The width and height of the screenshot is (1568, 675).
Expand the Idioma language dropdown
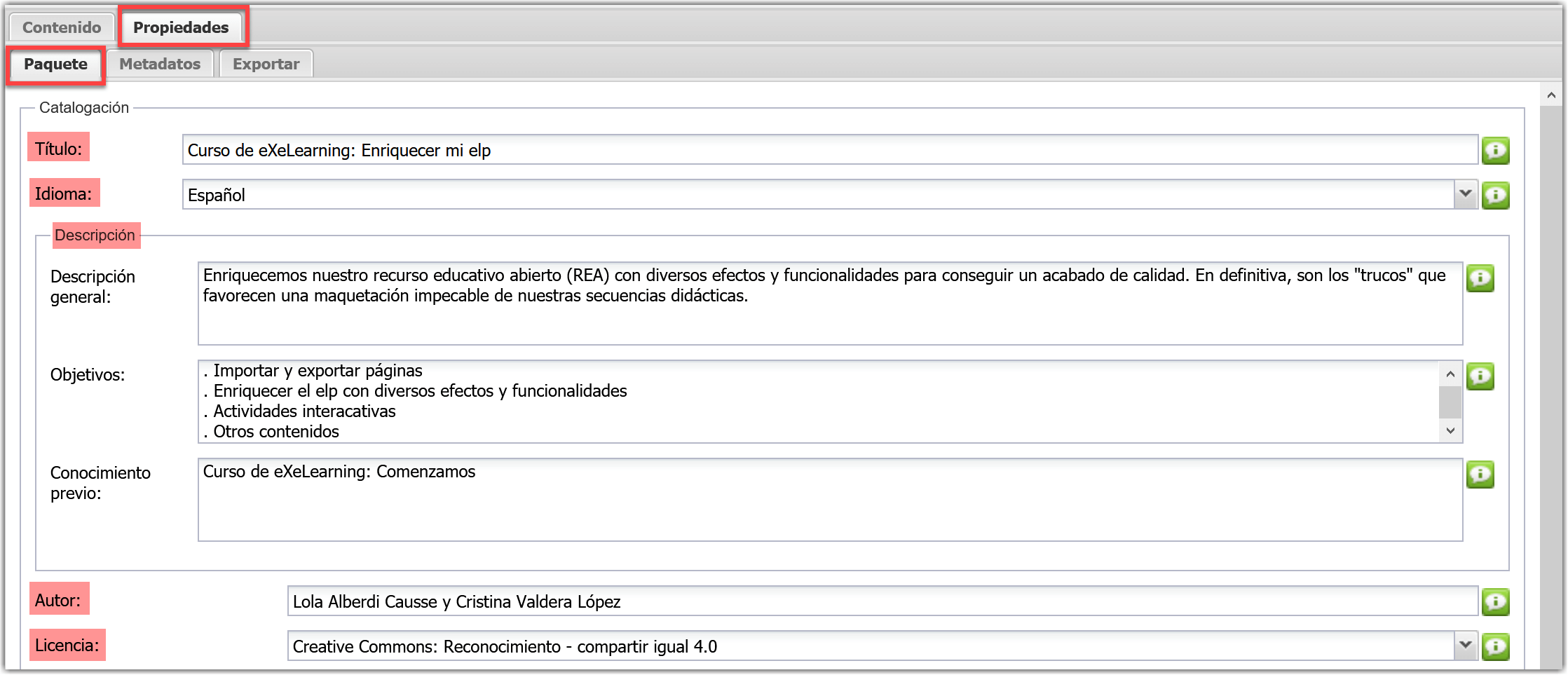click(1465, 194)
